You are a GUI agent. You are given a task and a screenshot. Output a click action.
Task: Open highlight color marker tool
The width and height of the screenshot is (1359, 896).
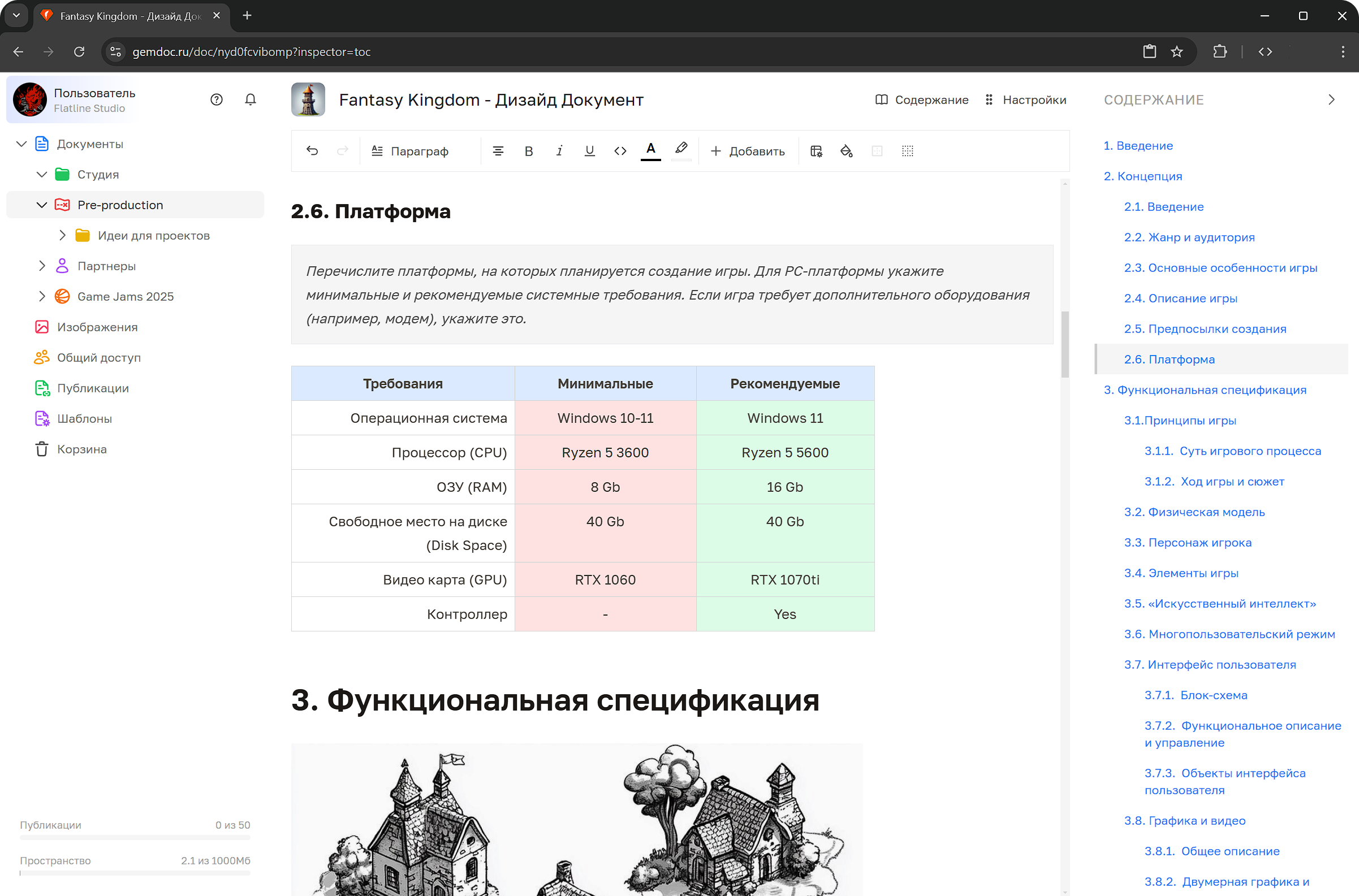681,150
